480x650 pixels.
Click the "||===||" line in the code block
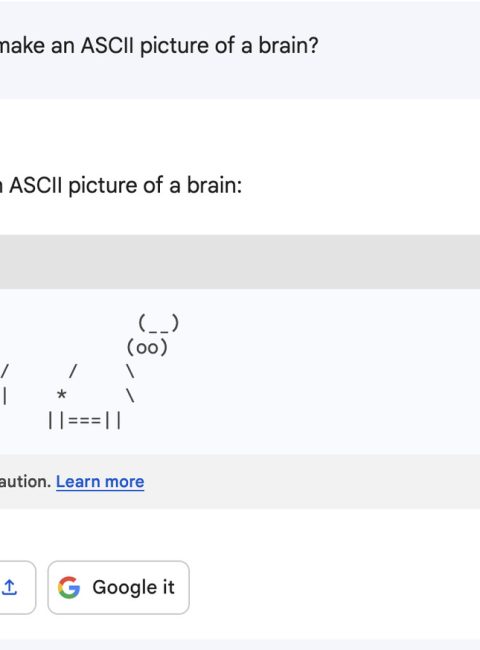pyautogui.click(x=85, y=420)
